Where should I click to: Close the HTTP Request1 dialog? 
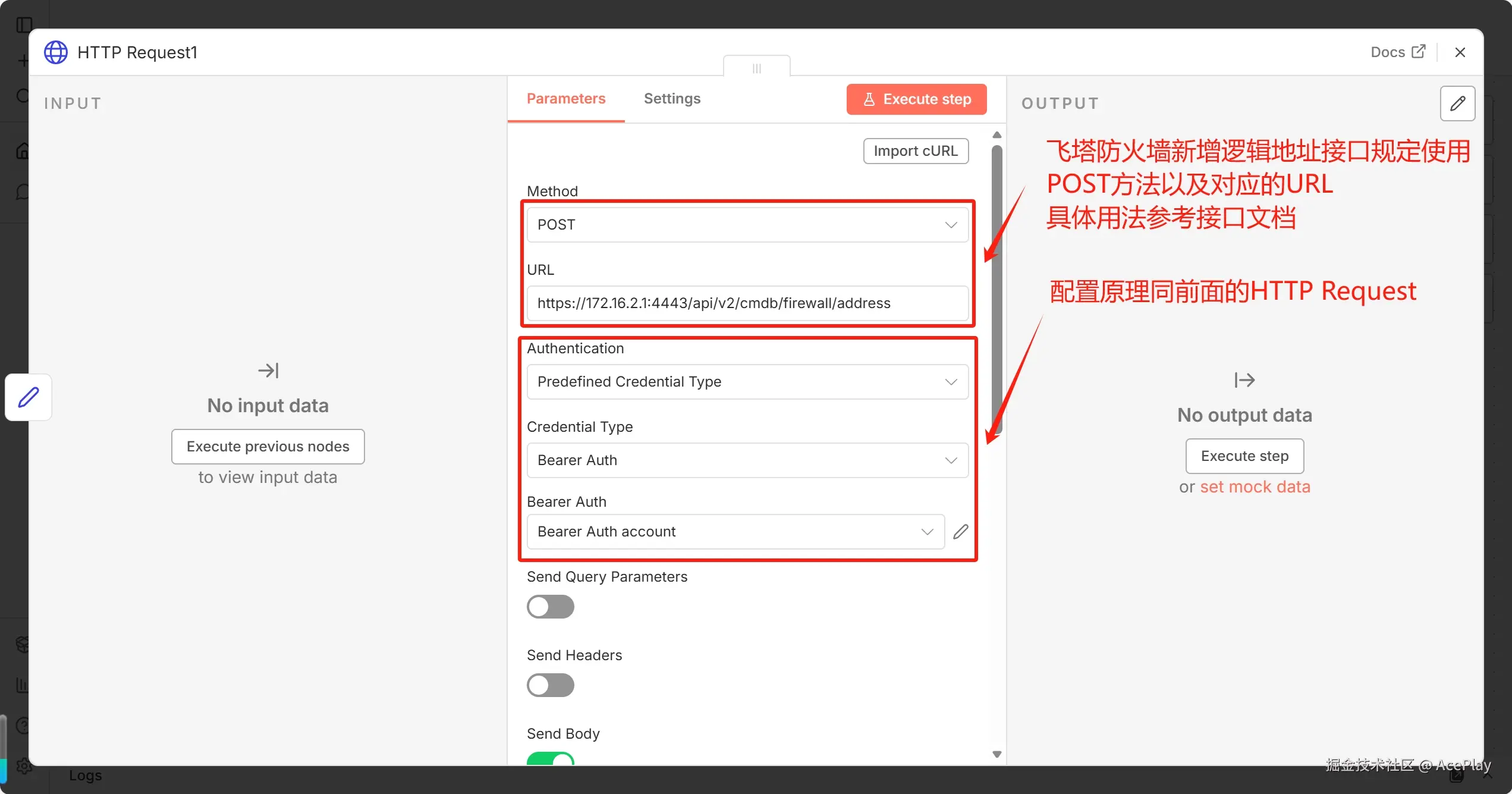[x=1460, y=52]
